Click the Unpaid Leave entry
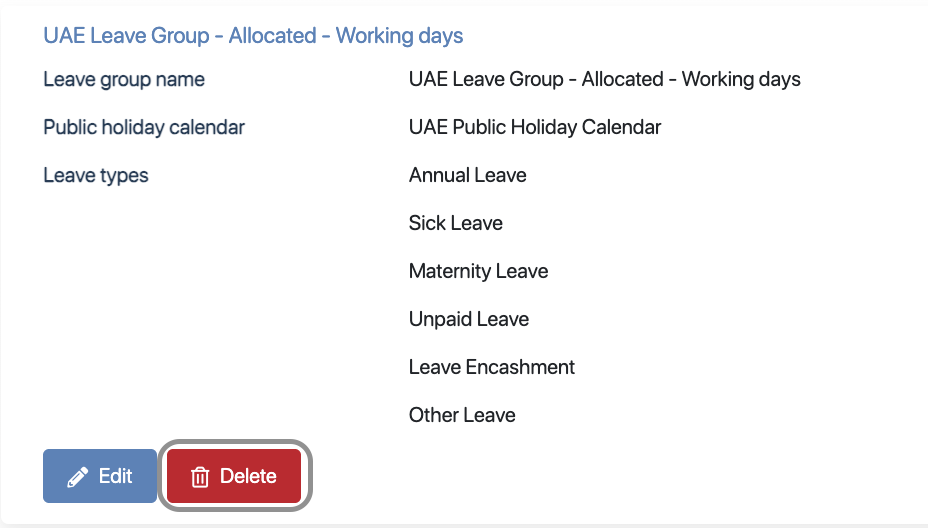Image resolution: width=928 pixels, height=528 pixels. (469, 319)
